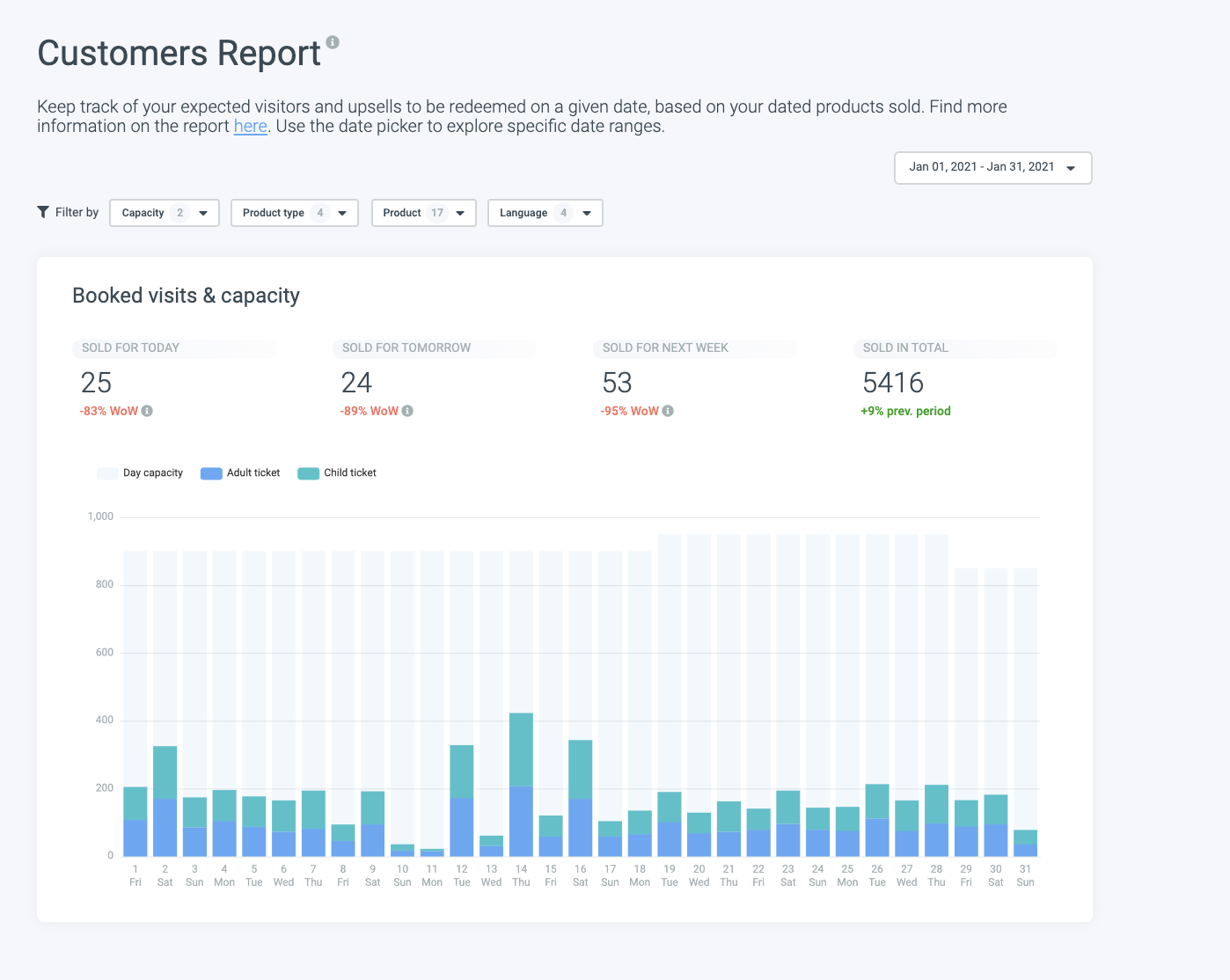Select the bar for 16 Sat
The width and height of the screenshot is (1230, 980).
(580, 797)
